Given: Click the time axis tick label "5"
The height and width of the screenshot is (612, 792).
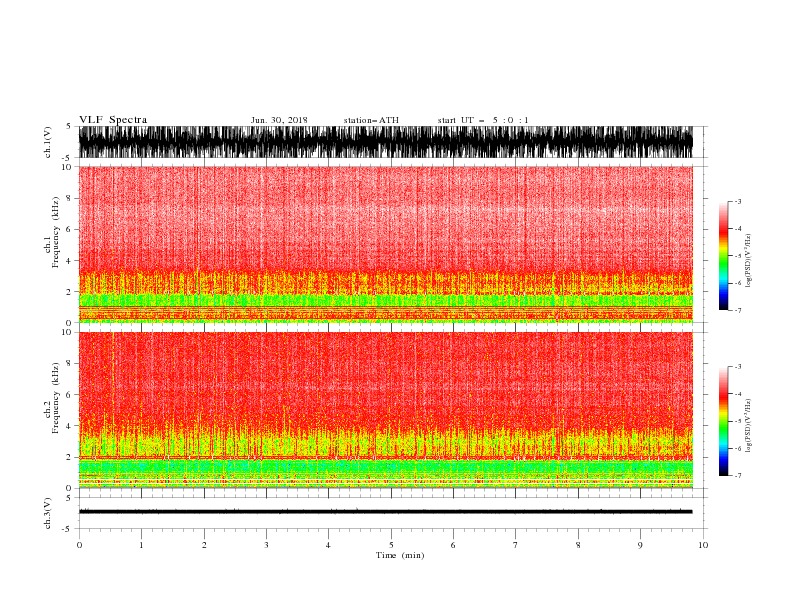Looking at the screenshot, I should click(x=391, y=545).
